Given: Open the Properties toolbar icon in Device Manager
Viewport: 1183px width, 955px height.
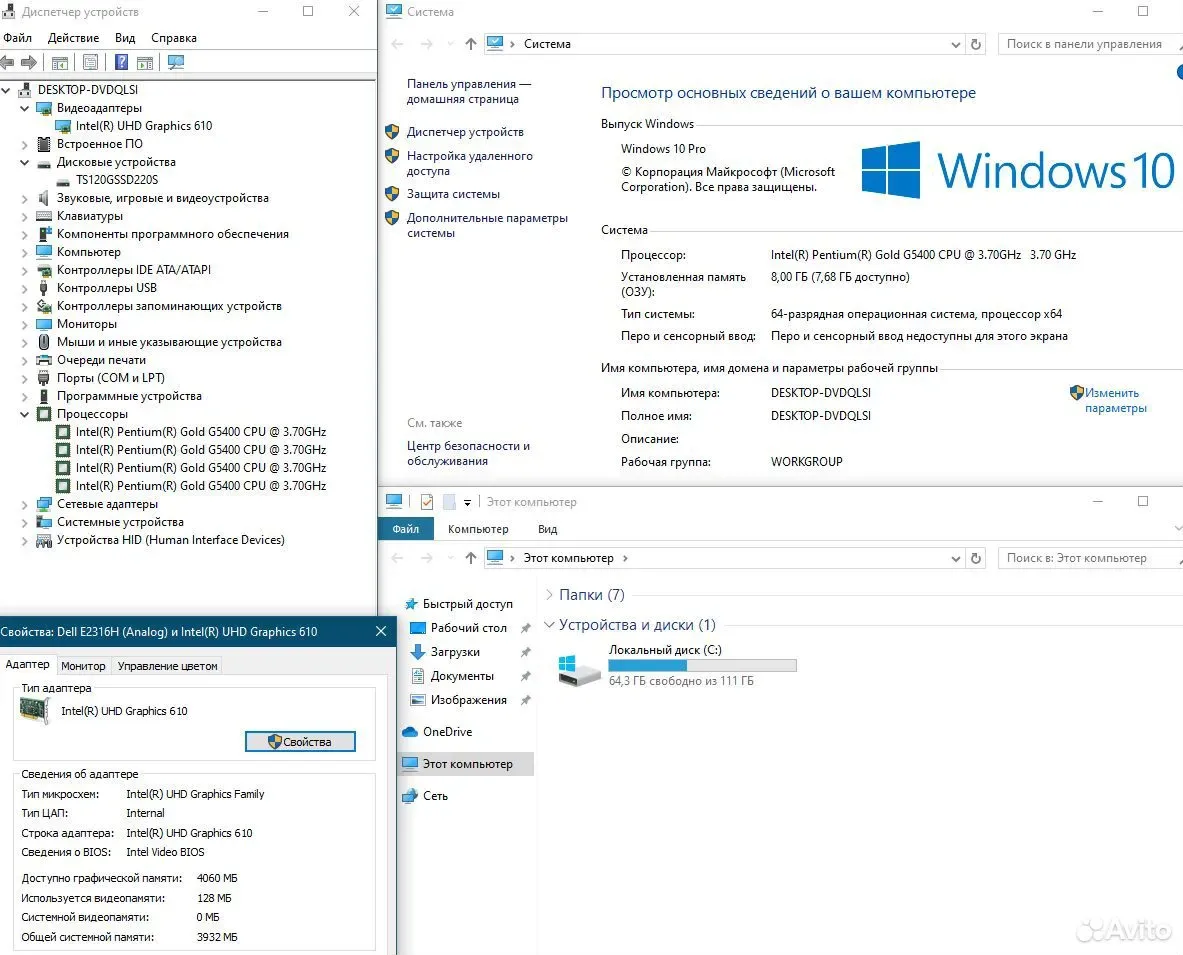Looking at the screenshot, I should point(91,63).
